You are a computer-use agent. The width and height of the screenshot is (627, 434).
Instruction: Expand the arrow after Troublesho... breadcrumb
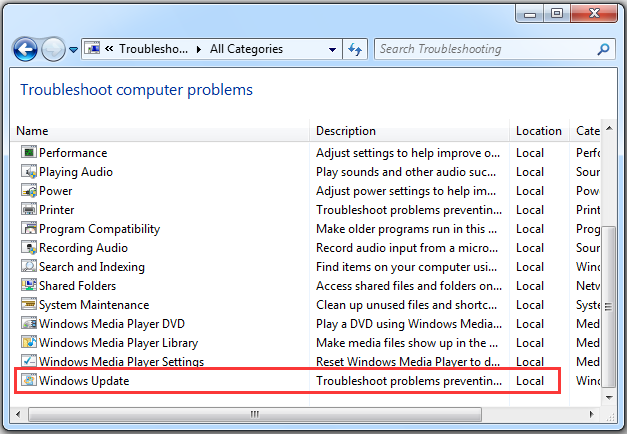[x=199, y=50]
